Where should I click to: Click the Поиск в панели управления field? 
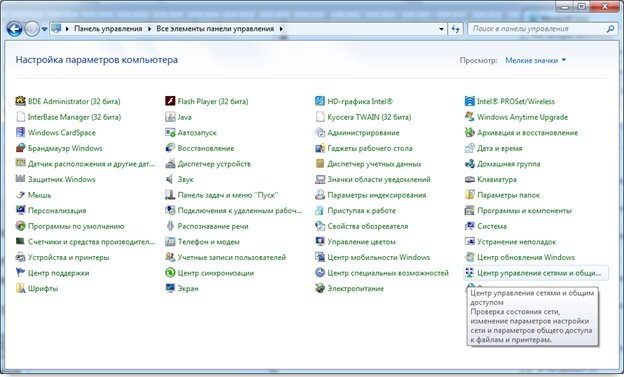pos(538,29)
